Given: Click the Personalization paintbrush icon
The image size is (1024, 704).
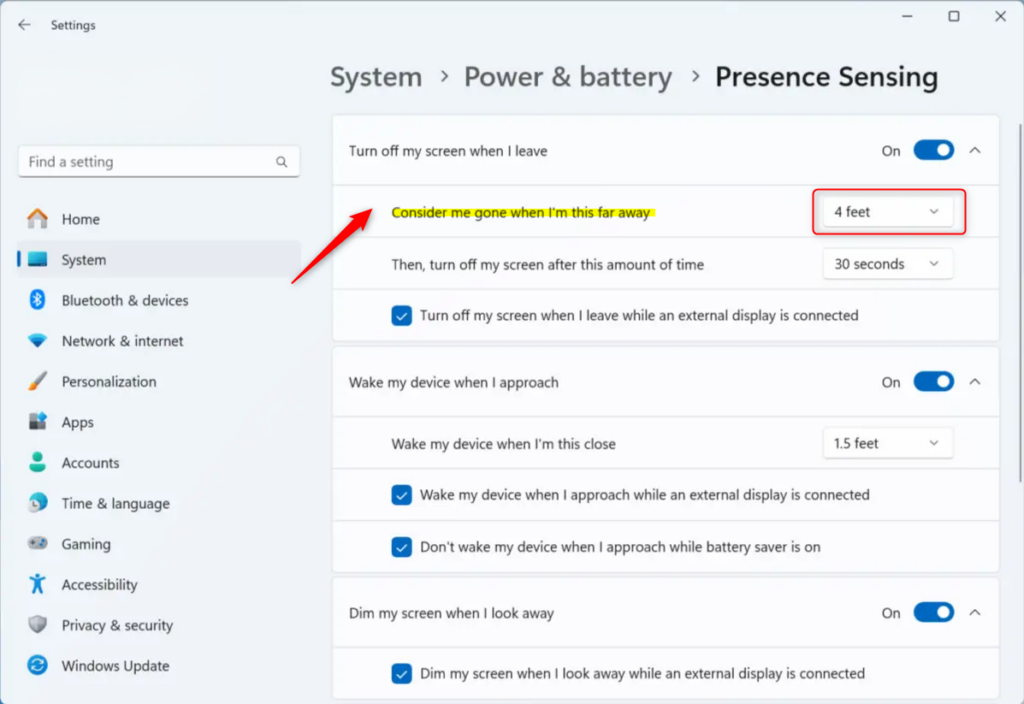Looking at the screenshot, I should point(37,381).
